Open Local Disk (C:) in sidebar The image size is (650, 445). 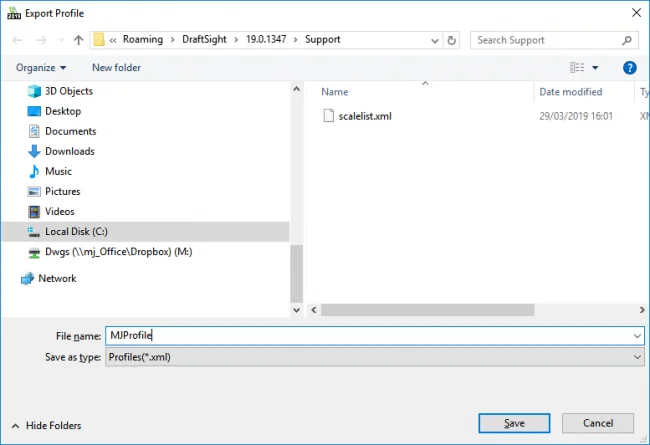click(x=76, y=231)
